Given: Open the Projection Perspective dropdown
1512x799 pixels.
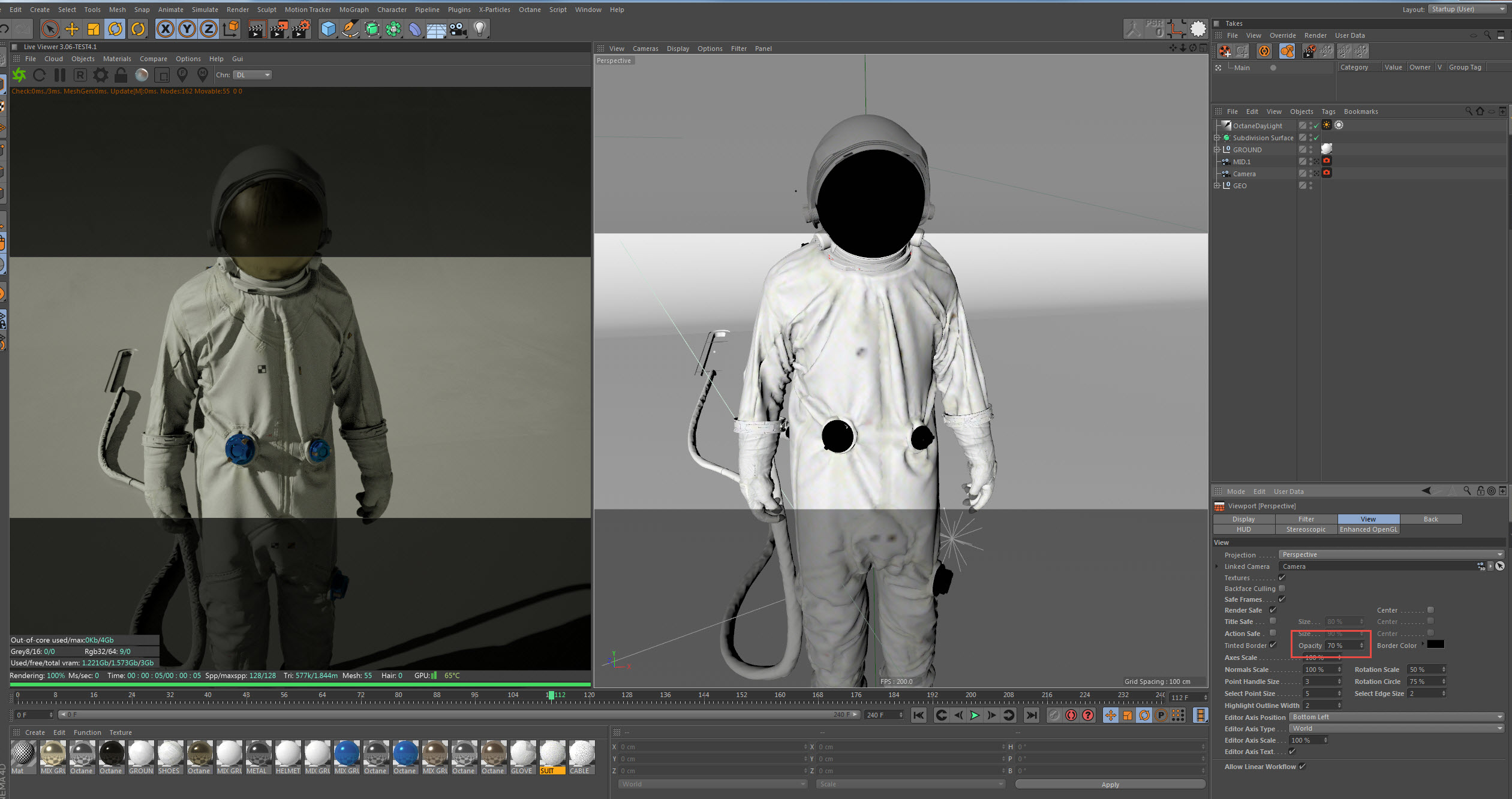Looking at the screenshot, I should click(x=1390, y=554).
